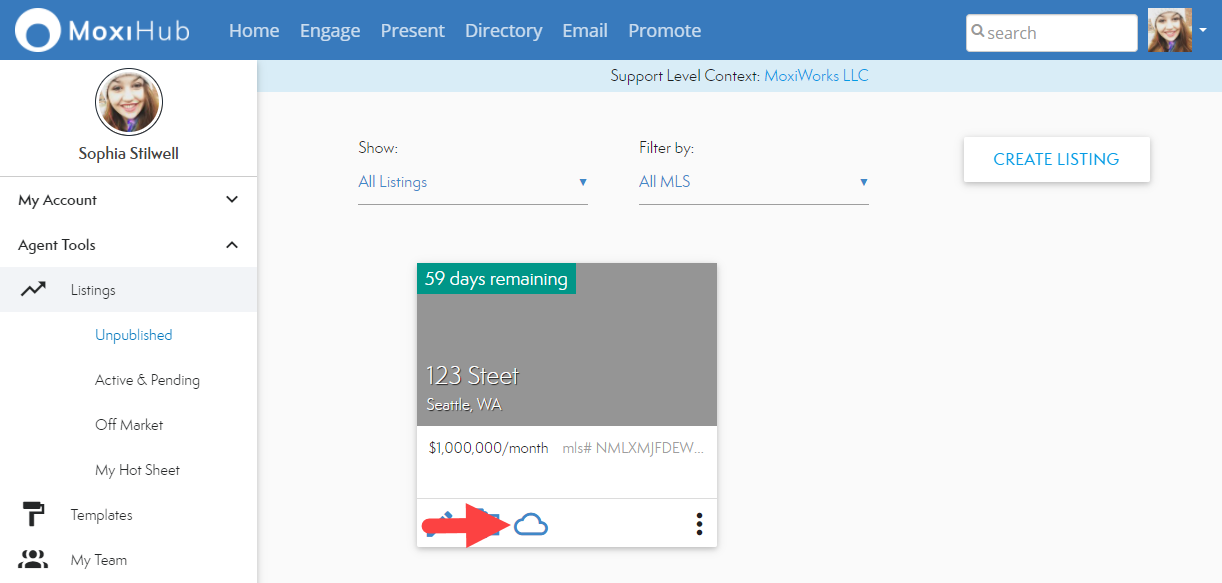Screen dimensions: 1222x583
Task: Click the My Team people icon
Action: [33, 560]
